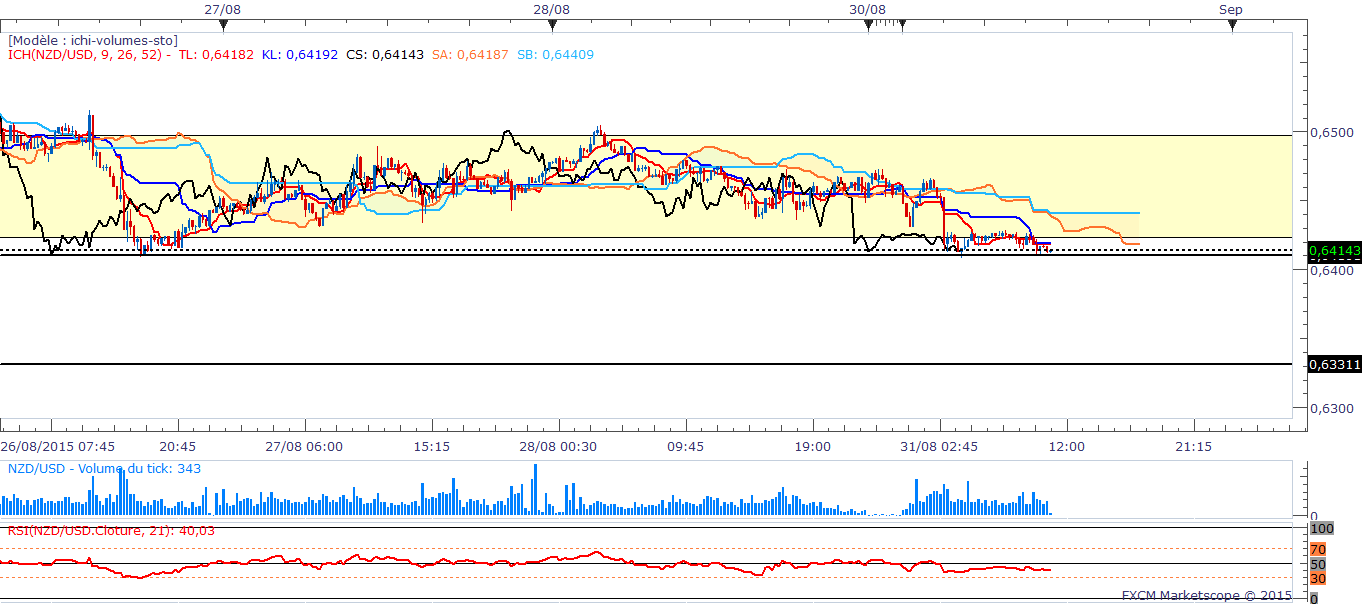Click the SB: 0,64409 legend value
The width and height of the screenshot is (1365, 604).
coord(555,54)
